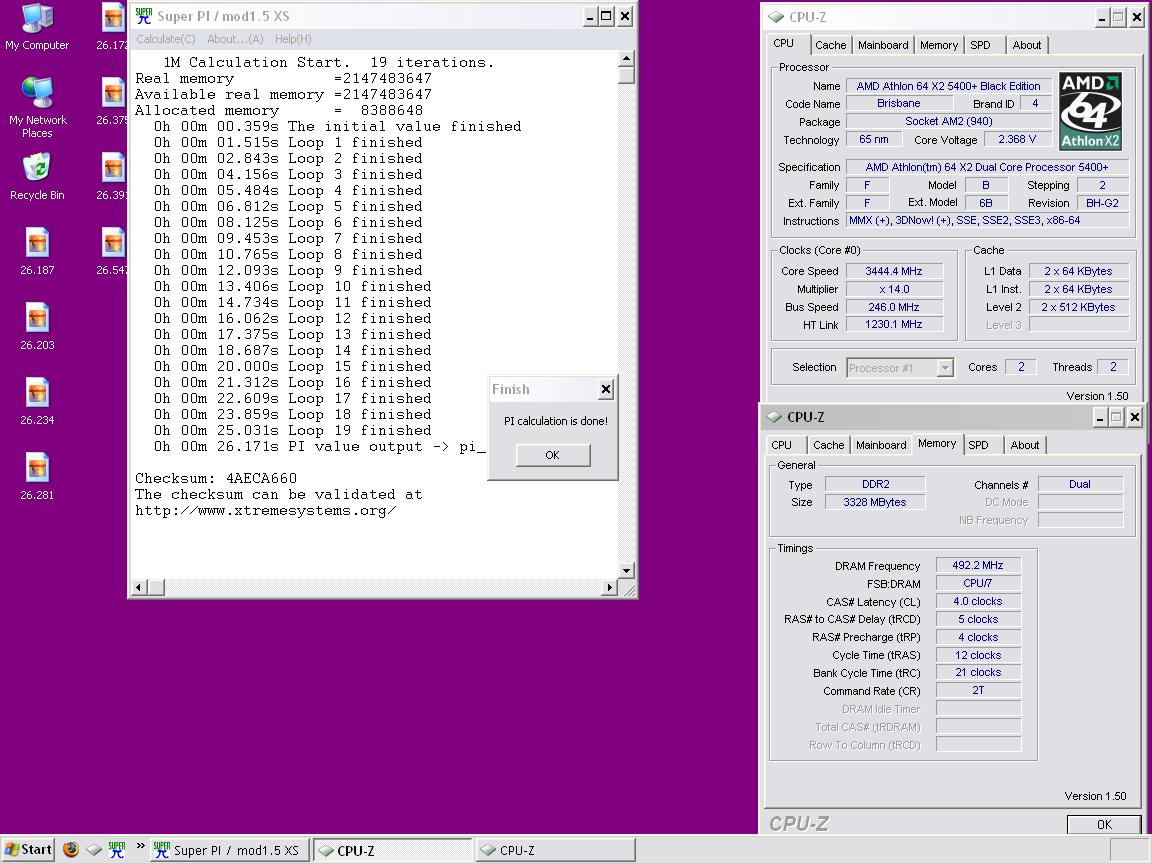
Task: Click the Checksum: 4AECA660 line
Action: click(x=216, y=478)
